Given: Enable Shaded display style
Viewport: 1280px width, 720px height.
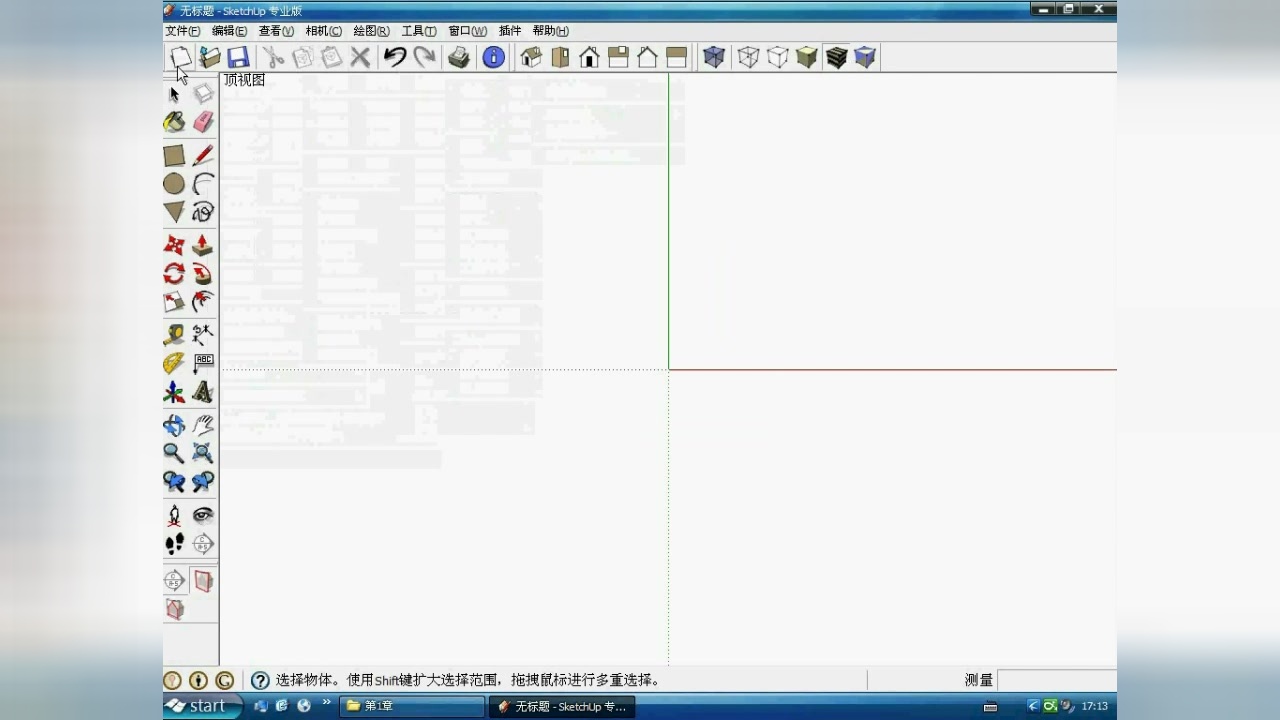Looking at the screenshot, I should 807,57.
